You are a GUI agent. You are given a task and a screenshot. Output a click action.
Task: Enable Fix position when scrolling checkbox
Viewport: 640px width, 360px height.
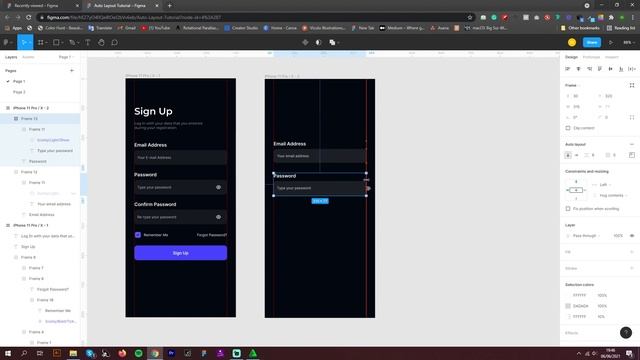568,209
